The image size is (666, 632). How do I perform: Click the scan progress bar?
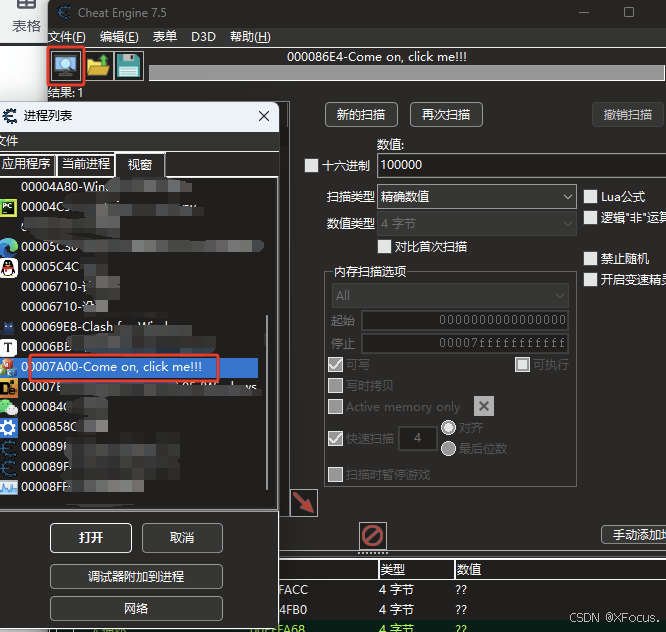coord(406,73)
